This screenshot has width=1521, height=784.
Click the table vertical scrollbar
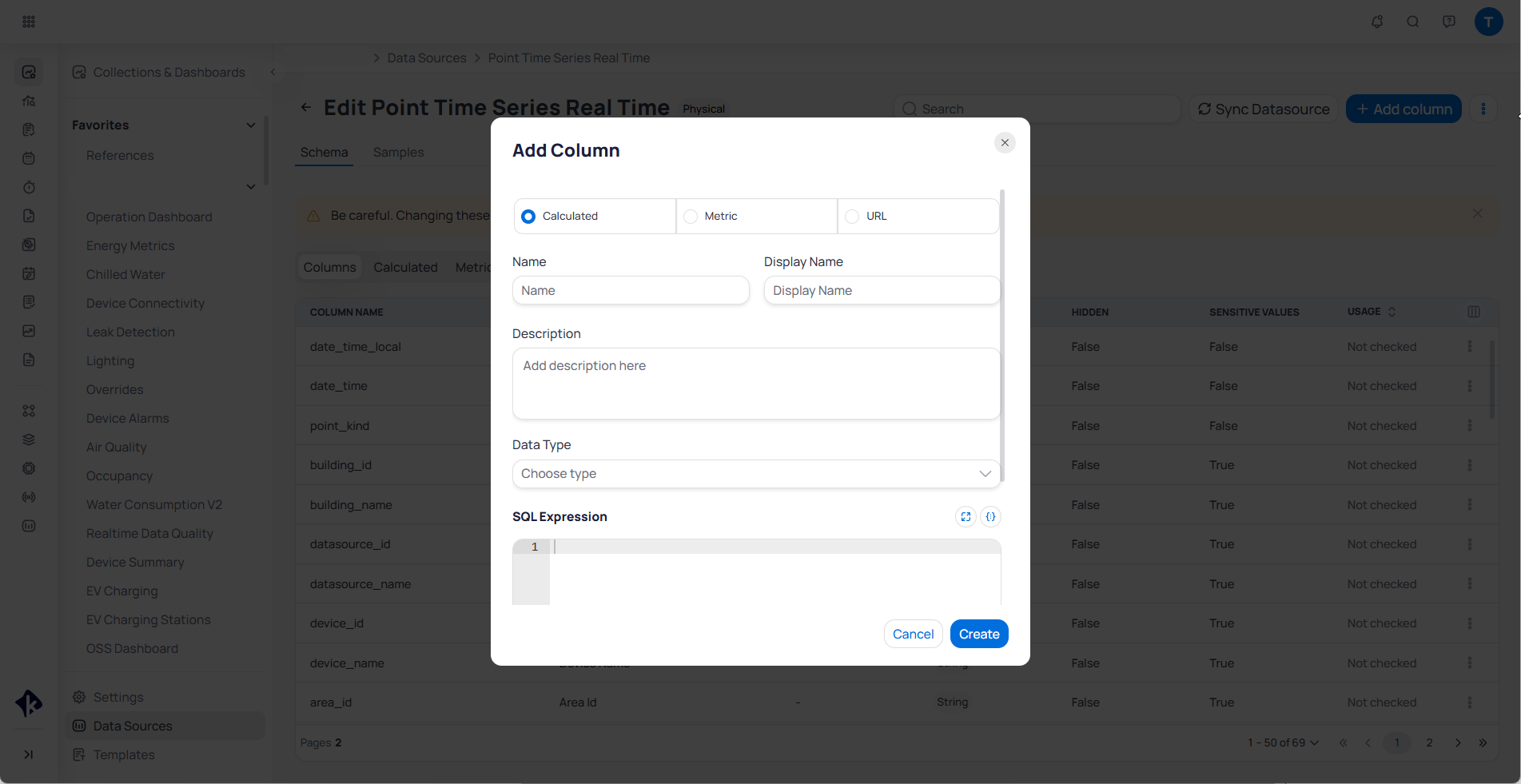1491,379
